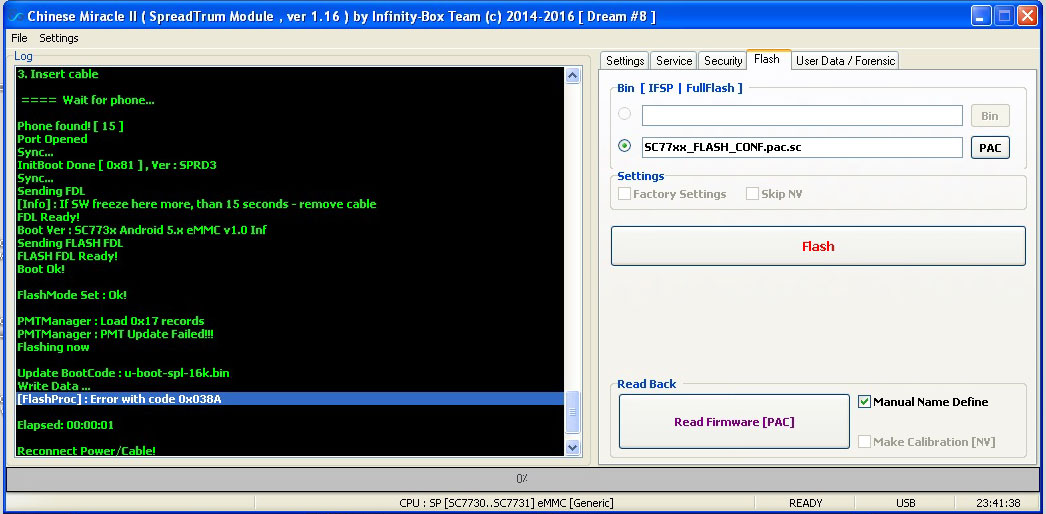
Task: Toggle the Make Calibration [NV] checkbox
Action: click(x=865, y=441)
